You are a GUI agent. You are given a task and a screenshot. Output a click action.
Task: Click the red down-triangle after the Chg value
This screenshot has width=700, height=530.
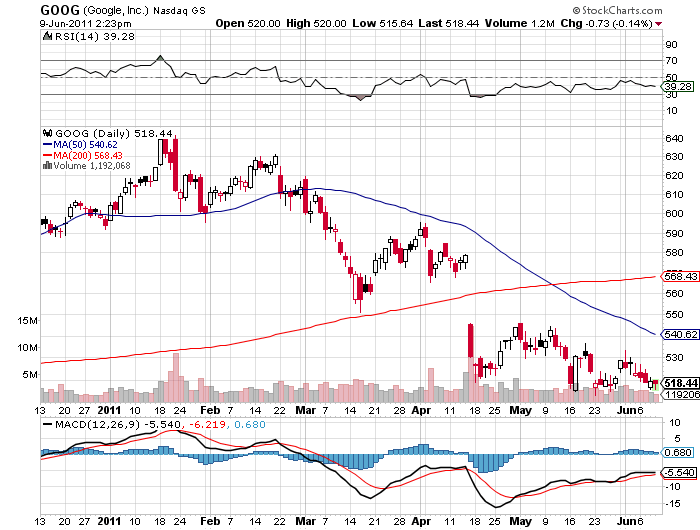pos(659,24)
